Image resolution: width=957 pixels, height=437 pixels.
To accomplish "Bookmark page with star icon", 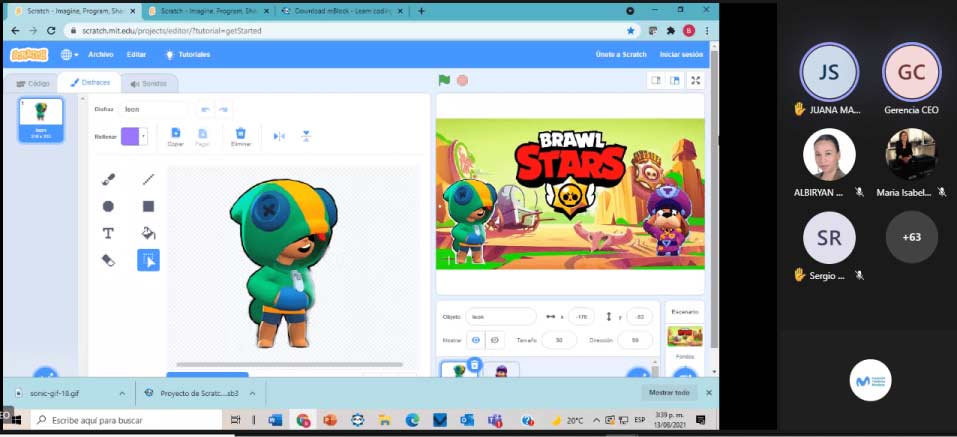I will point(631,31).
